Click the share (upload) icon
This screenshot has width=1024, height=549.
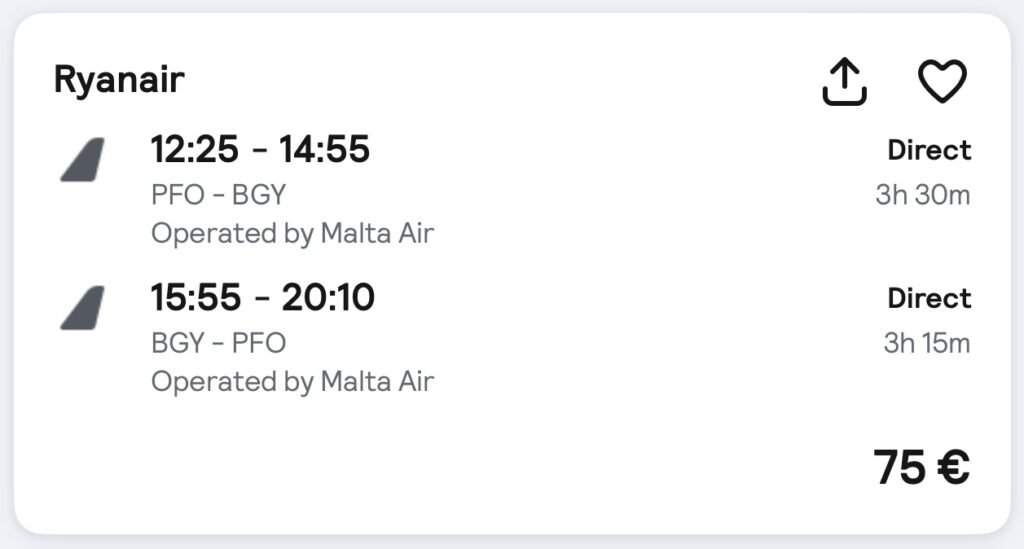(844, 81)
